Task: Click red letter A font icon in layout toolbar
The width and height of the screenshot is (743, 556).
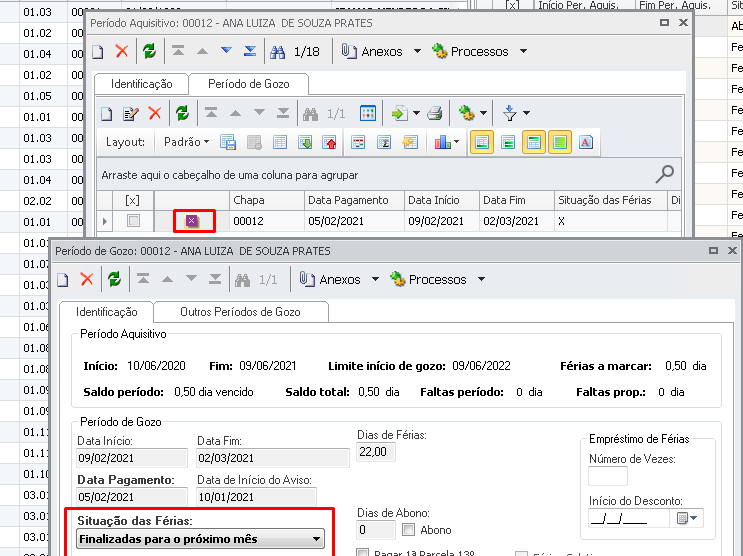Action: click(x=586, y=142)
